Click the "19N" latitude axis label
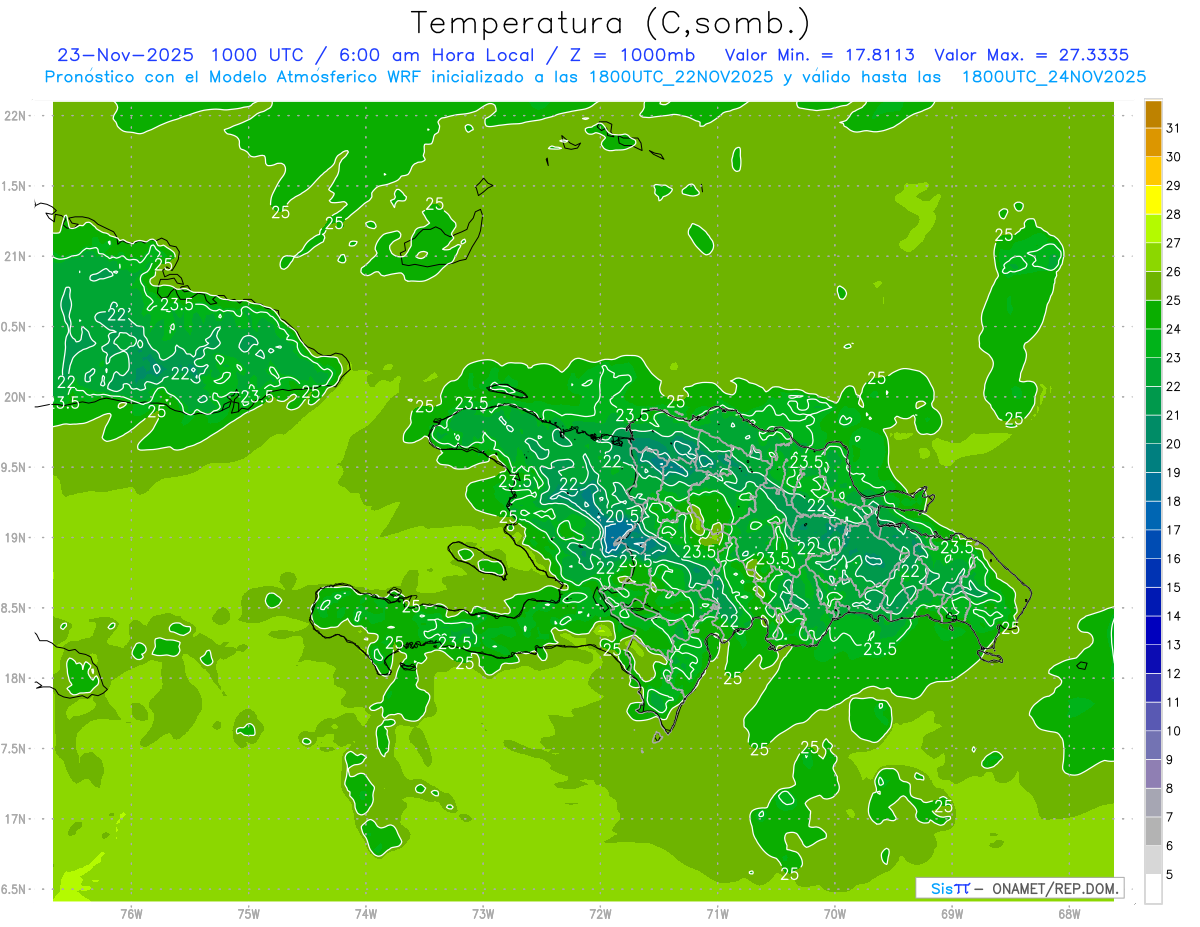This screenshot has height=927, width=1200. 14,538
